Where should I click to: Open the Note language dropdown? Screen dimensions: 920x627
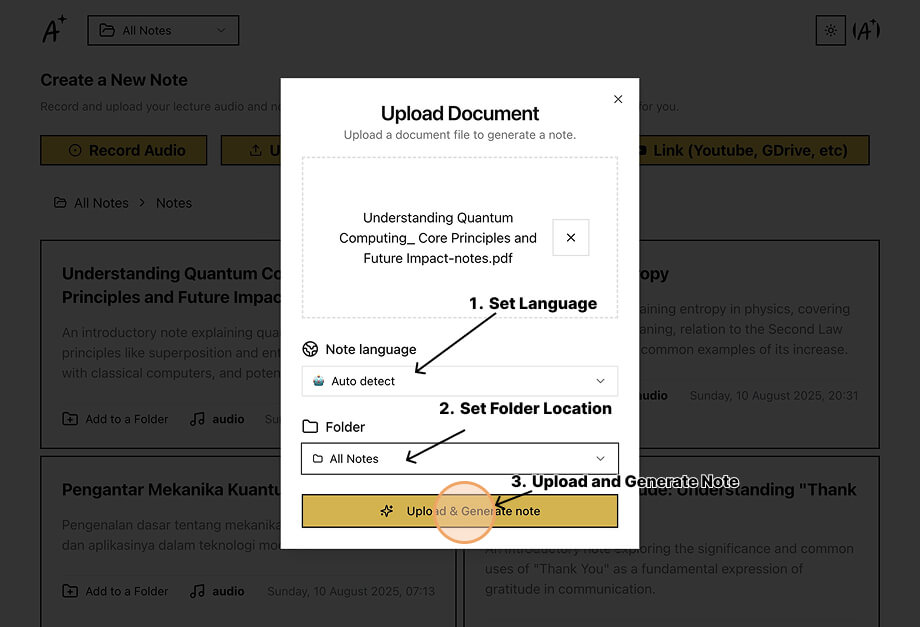(459, 381)
